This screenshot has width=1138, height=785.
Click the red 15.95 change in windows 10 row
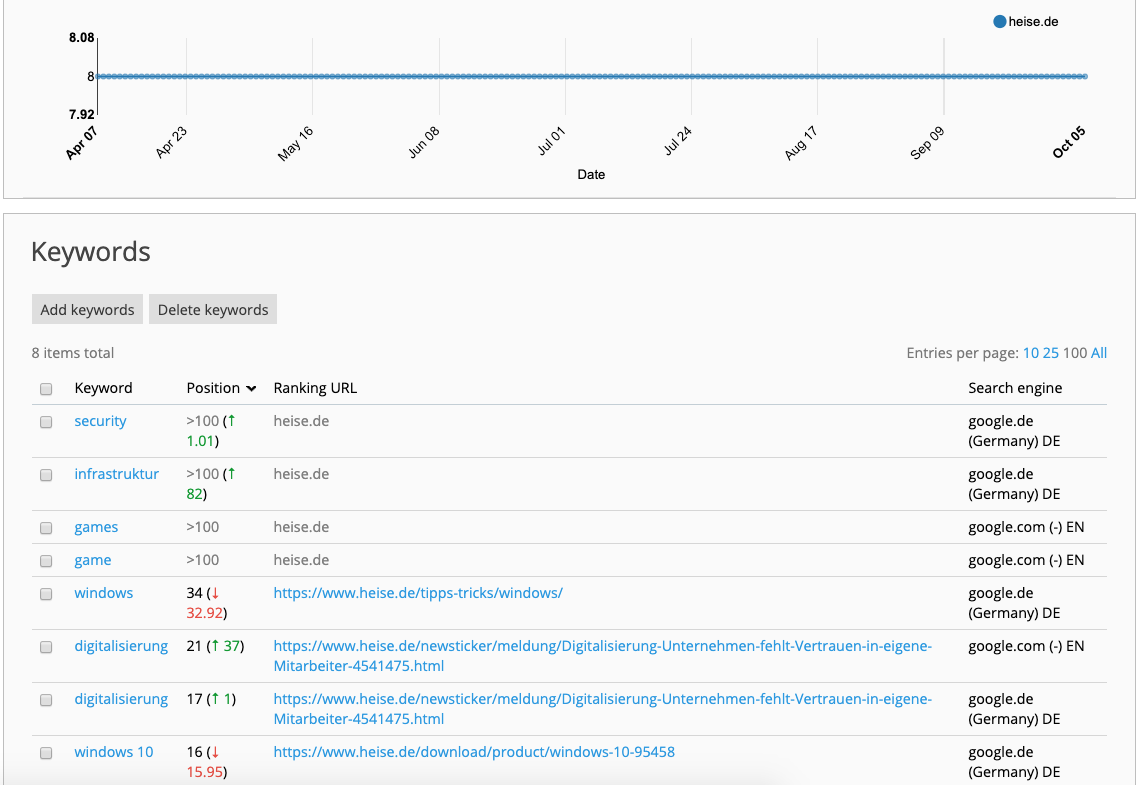pos(205,772)
